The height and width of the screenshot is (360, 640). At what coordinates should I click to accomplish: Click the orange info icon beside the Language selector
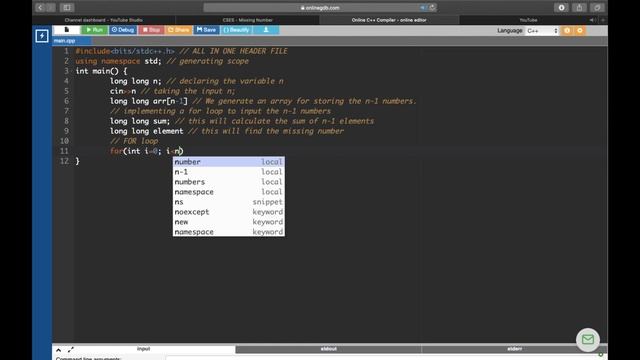tap(567, 31)
